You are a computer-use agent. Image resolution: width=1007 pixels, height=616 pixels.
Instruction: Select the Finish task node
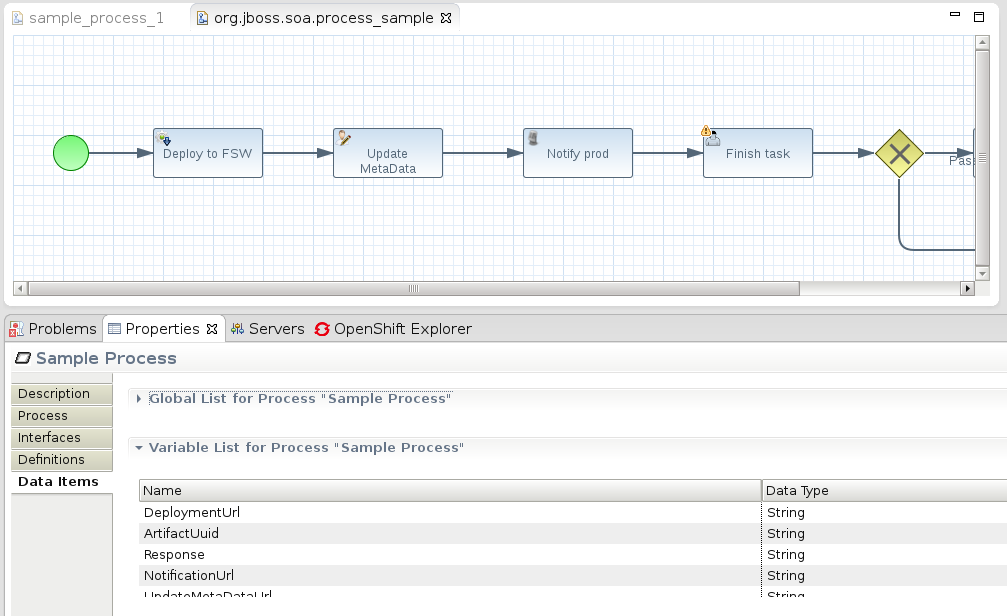[x=758, y=153]
